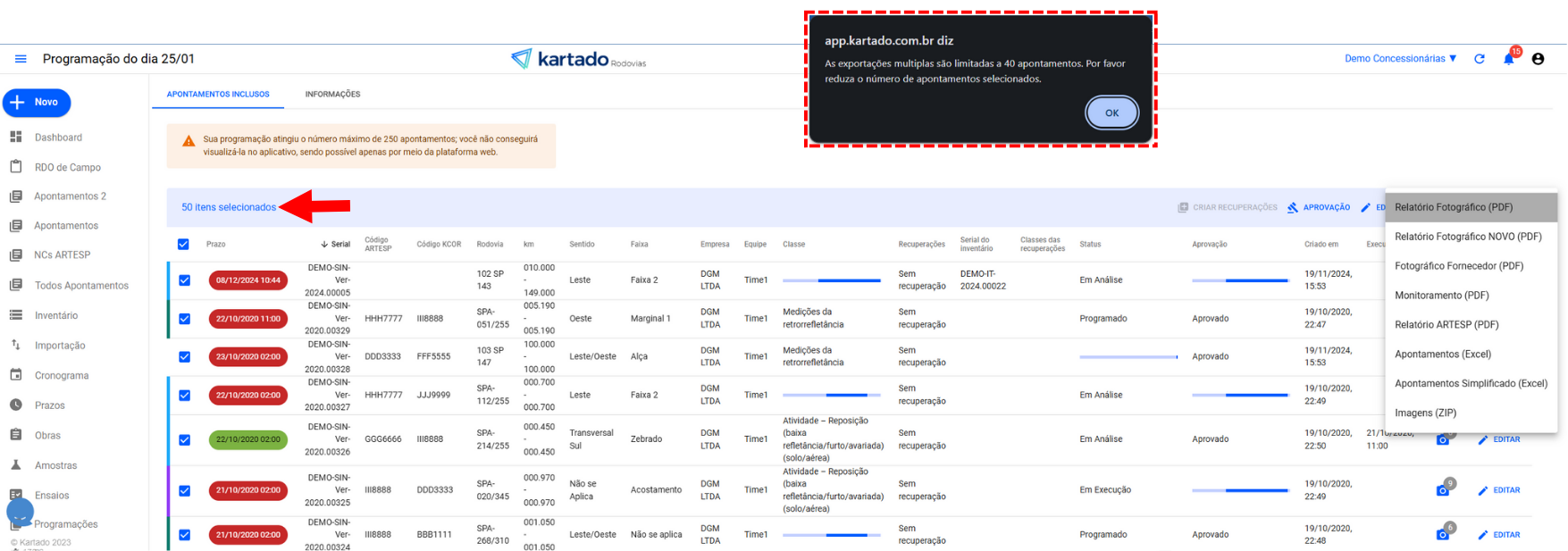
Task: Click the Amostras flask icon
Action: pos(16,465)
